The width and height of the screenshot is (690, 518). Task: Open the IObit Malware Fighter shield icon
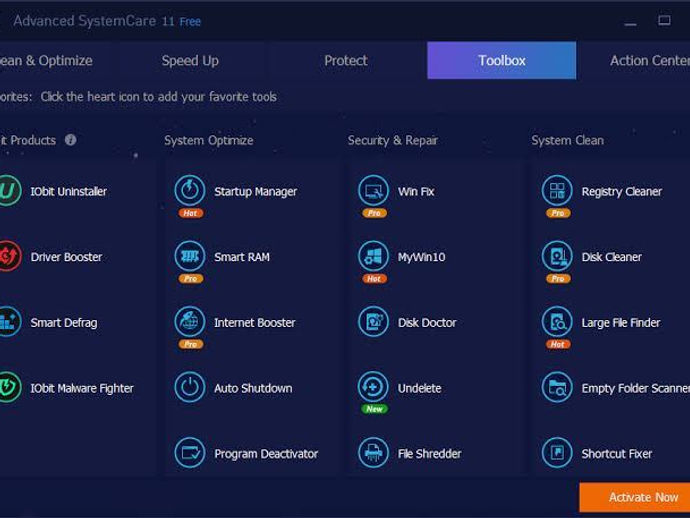9,387
